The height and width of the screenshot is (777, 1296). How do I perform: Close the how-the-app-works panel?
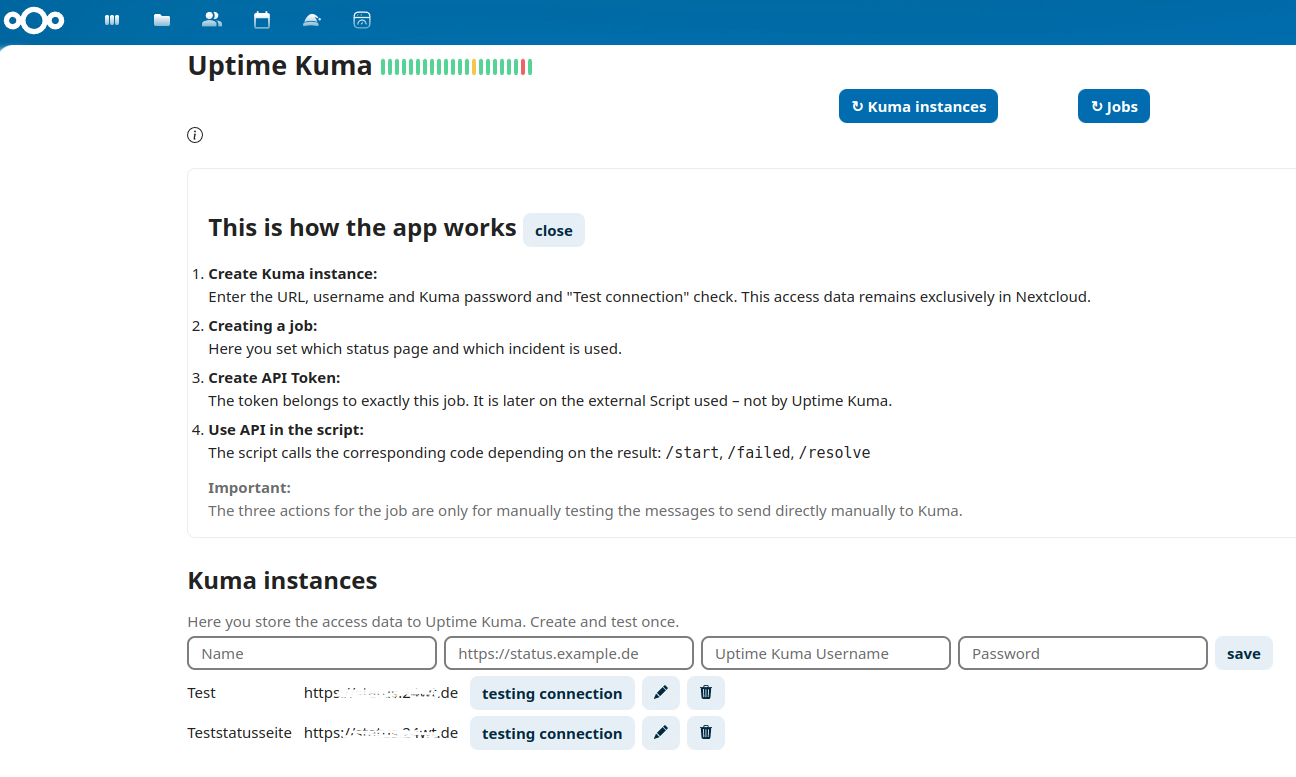(554, 230)
